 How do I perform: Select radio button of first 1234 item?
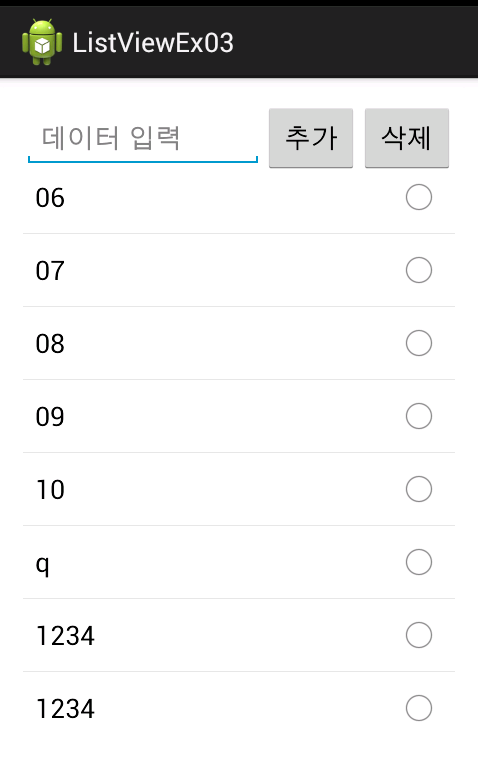419,635
